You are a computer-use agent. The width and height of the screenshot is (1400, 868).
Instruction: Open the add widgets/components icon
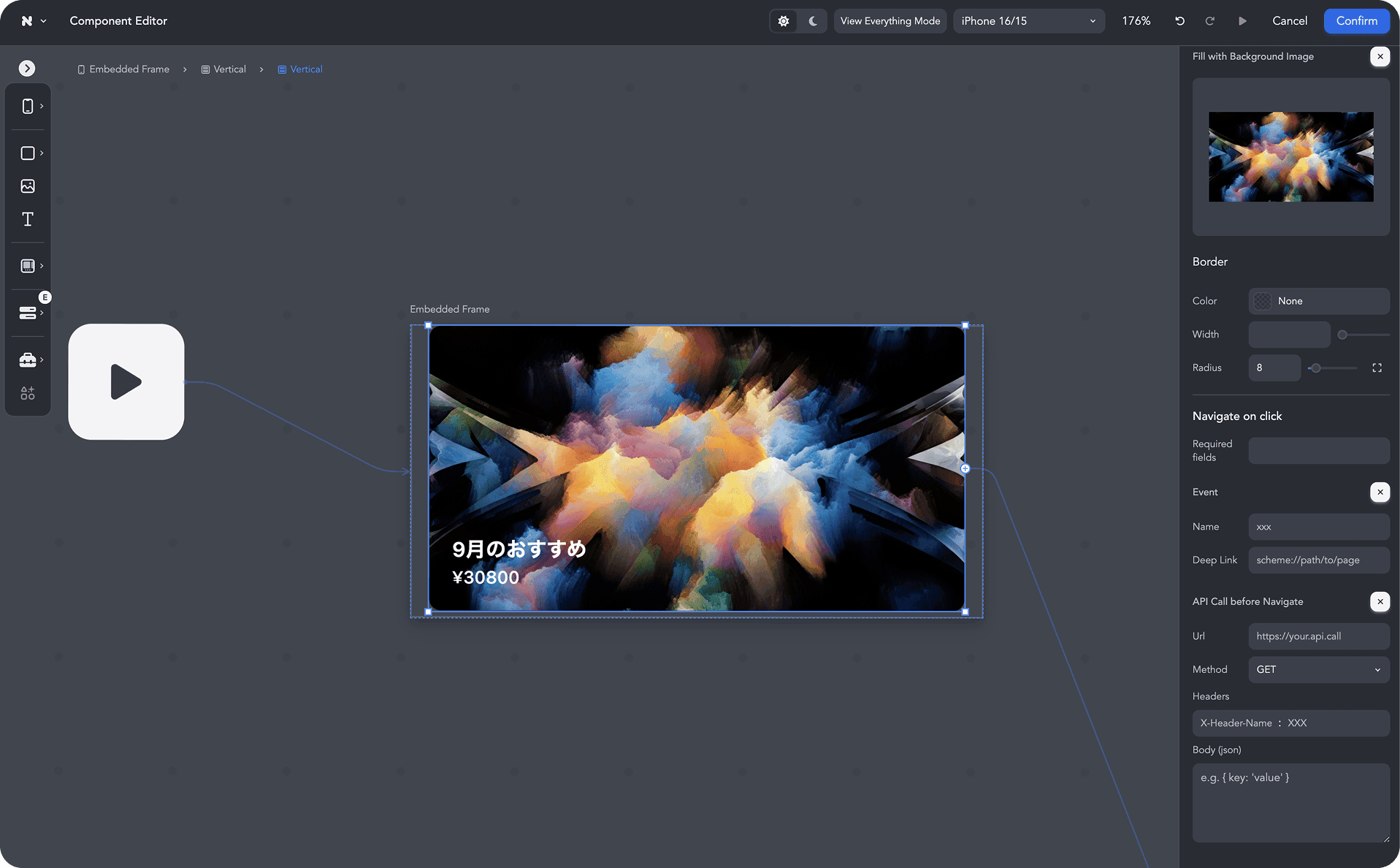(28, 393)
